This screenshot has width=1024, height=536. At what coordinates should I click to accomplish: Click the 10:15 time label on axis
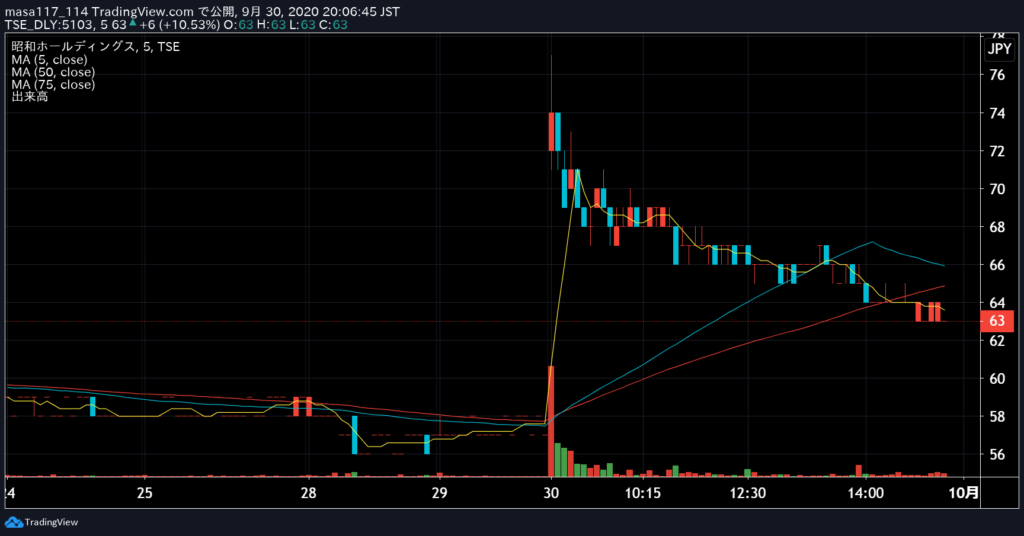click(x=643, y=493)
